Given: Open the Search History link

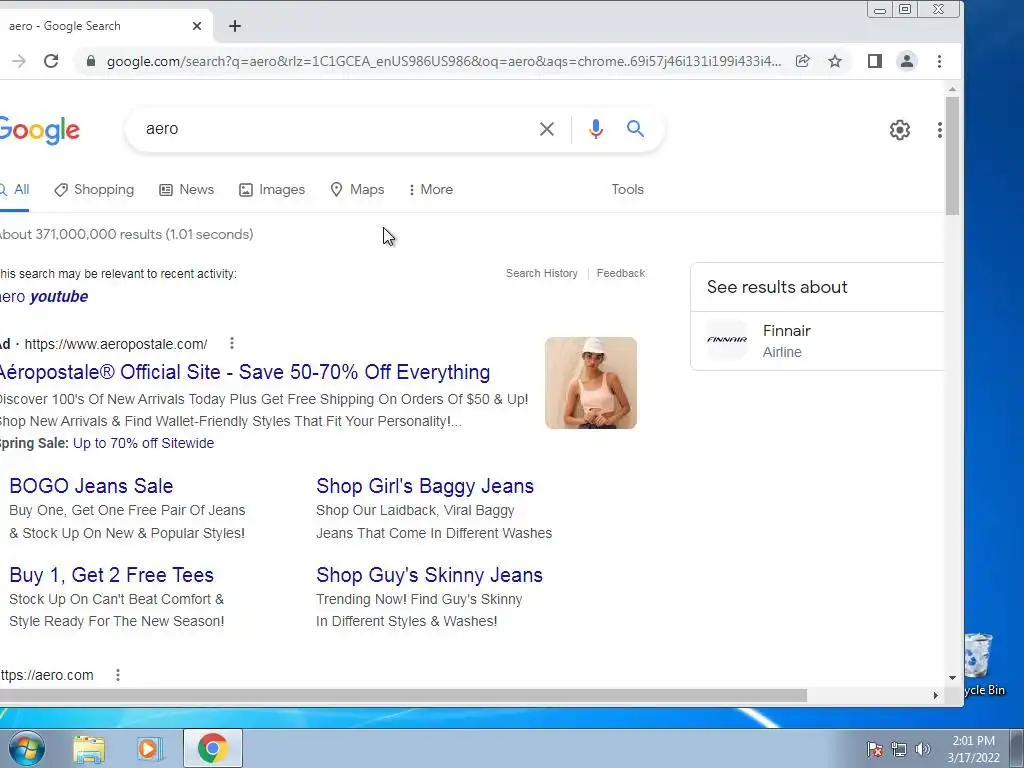Looking at the screenshot, I should point(541,273).
